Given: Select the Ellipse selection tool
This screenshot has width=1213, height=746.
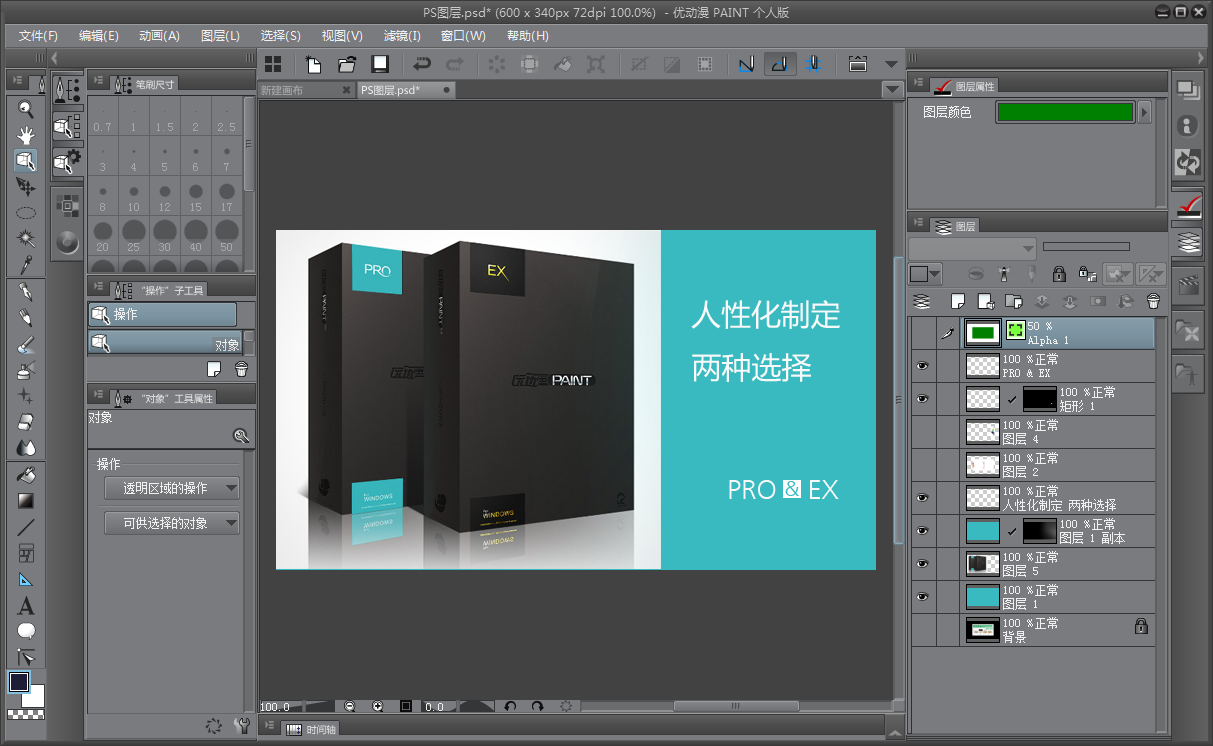Looking at the screenshot, I should [25, 212].
